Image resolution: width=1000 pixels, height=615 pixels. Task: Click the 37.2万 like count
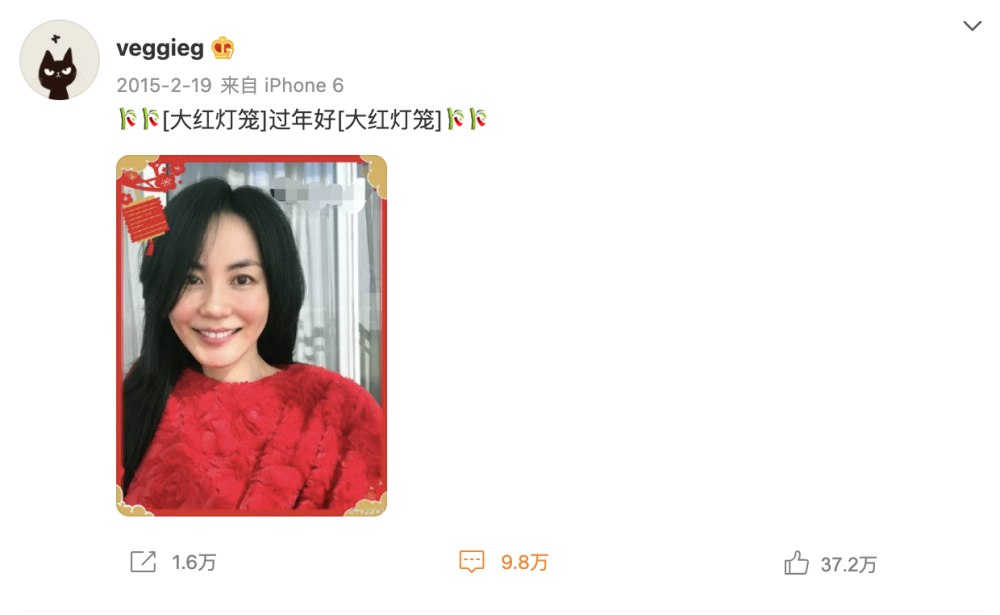848,565
